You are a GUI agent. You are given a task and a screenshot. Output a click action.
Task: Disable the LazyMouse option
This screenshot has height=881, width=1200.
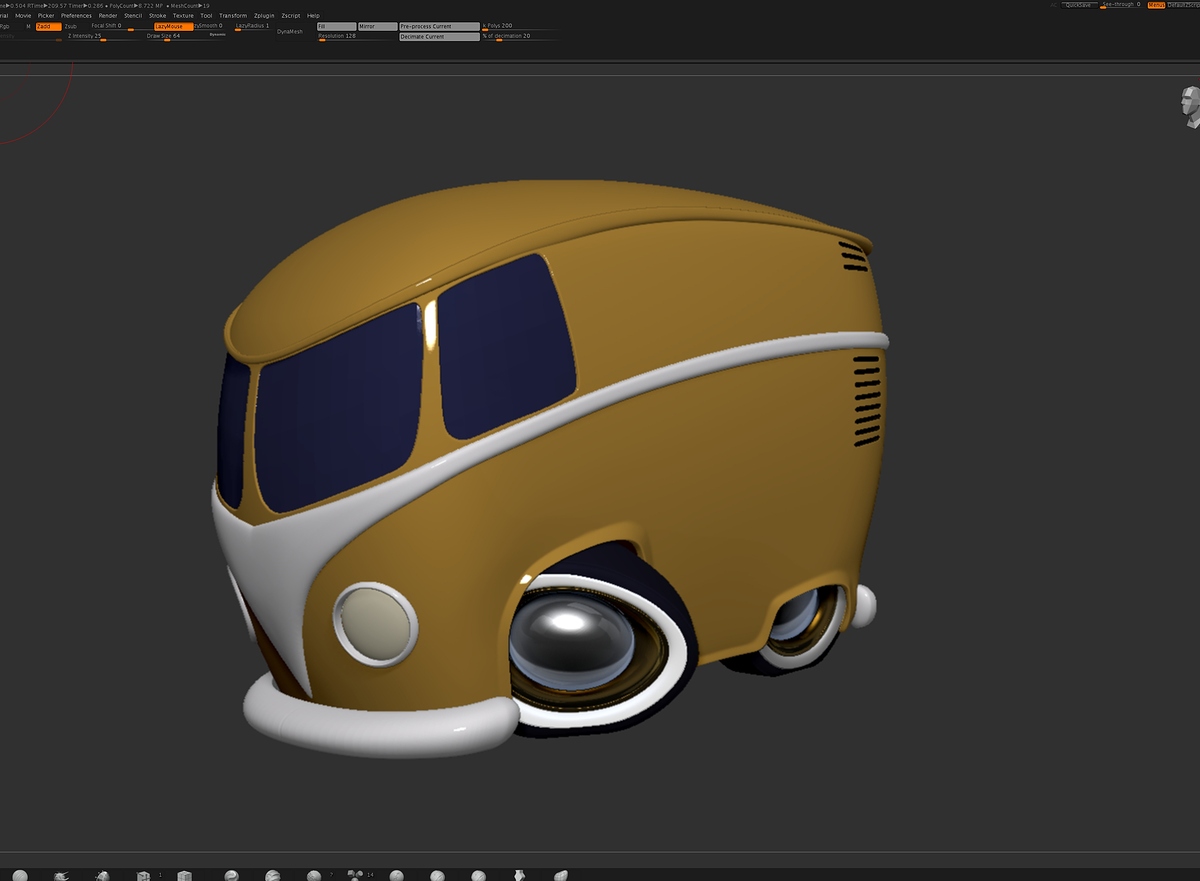click(x=174, y=26)
